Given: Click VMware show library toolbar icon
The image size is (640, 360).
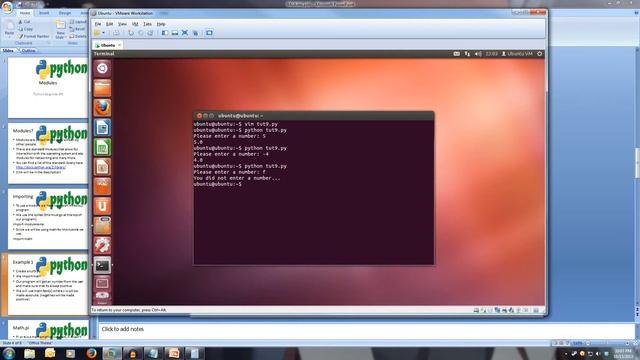Looking at the screenshot, I should pos(164,33).
